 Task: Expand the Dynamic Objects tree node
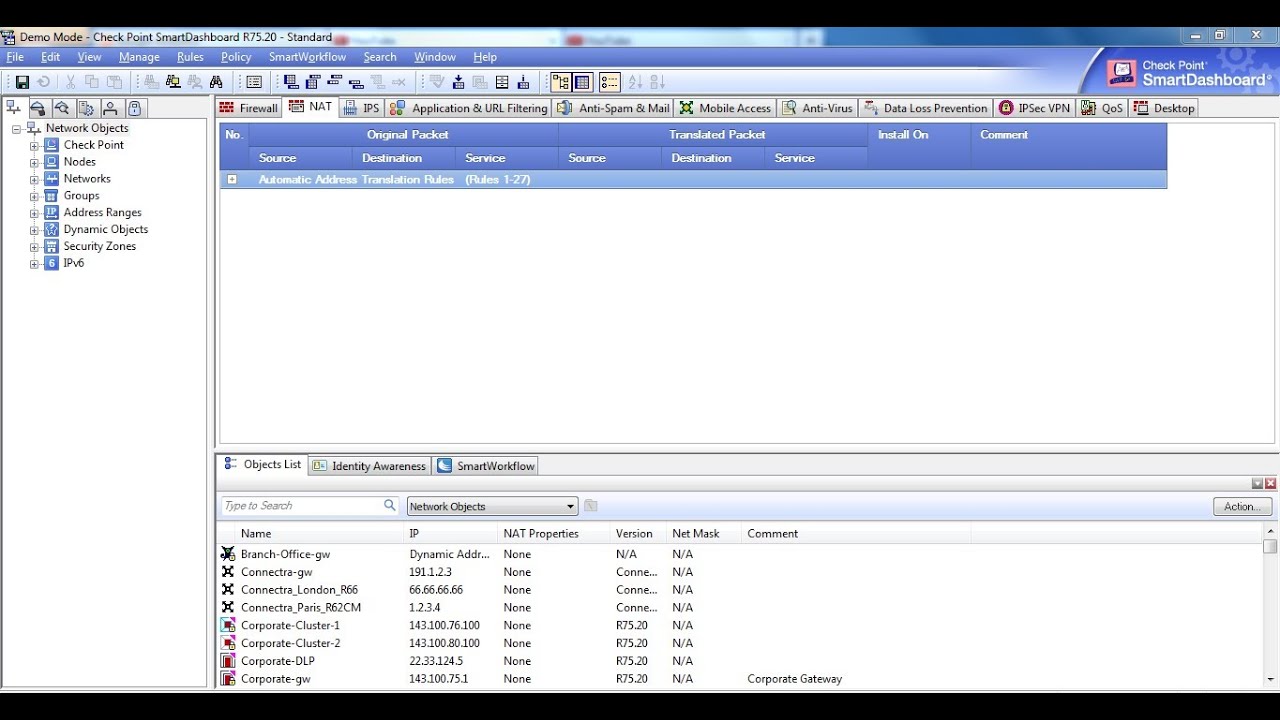[x=34, y=230]
